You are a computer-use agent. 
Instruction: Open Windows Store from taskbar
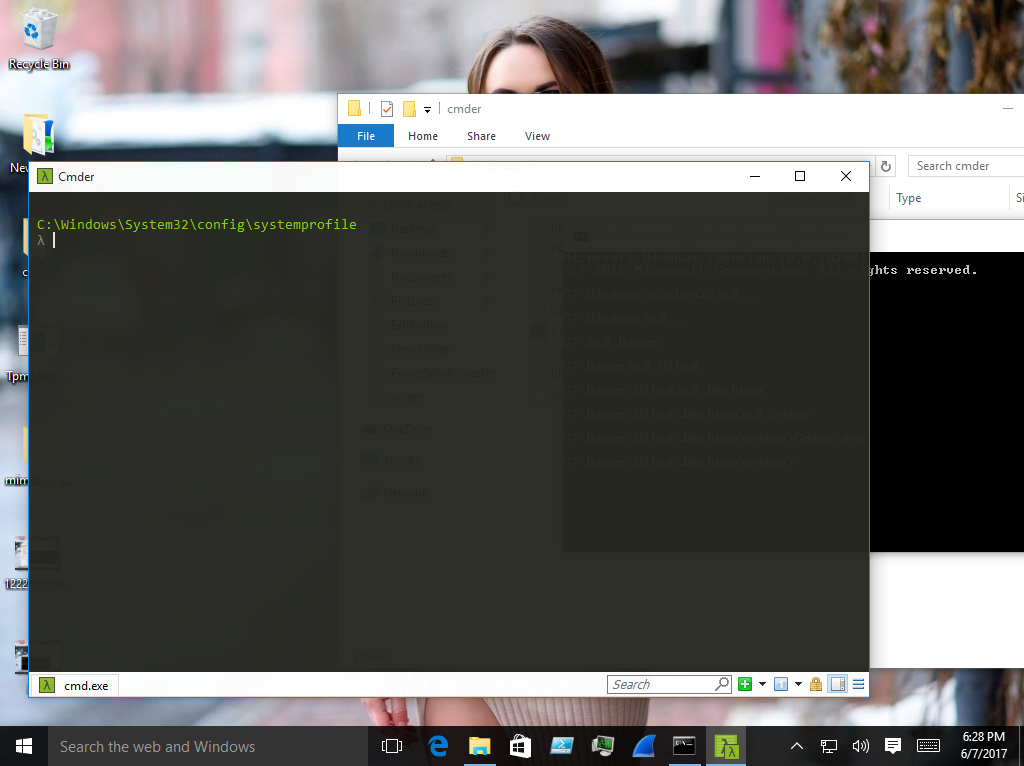tap(520, 746)
